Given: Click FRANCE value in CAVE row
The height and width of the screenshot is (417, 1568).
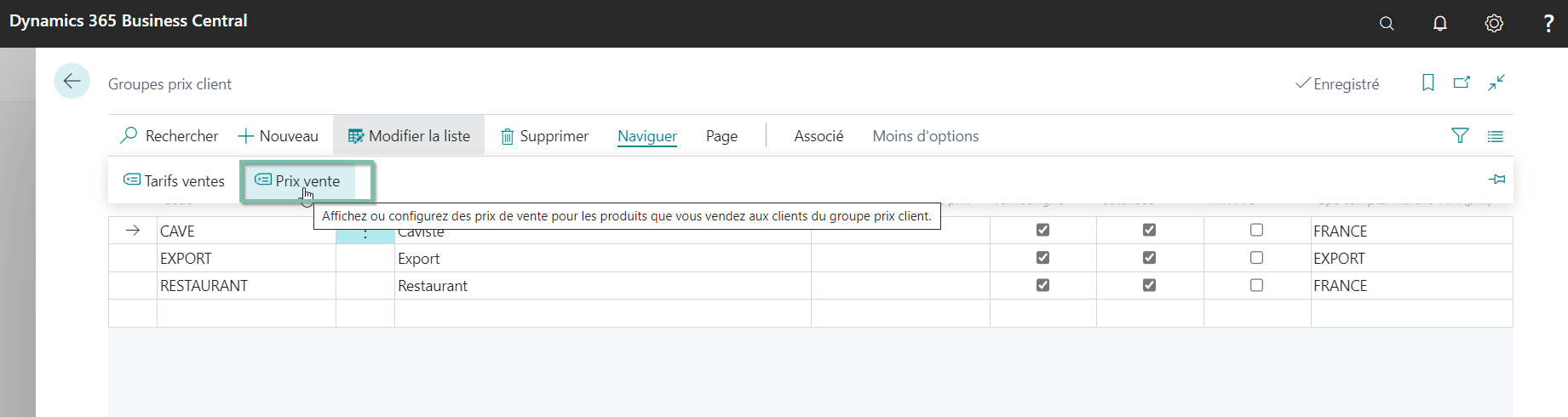Looking at the screenshot, I should coord(1340,231).
